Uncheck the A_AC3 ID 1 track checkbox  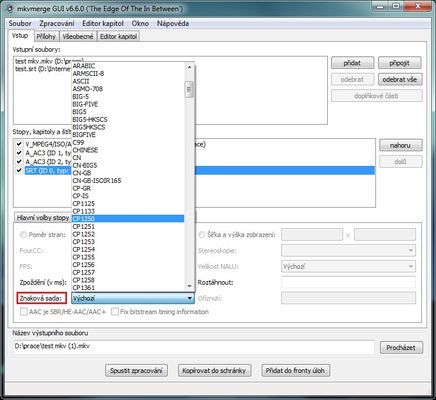coord(19,153)
